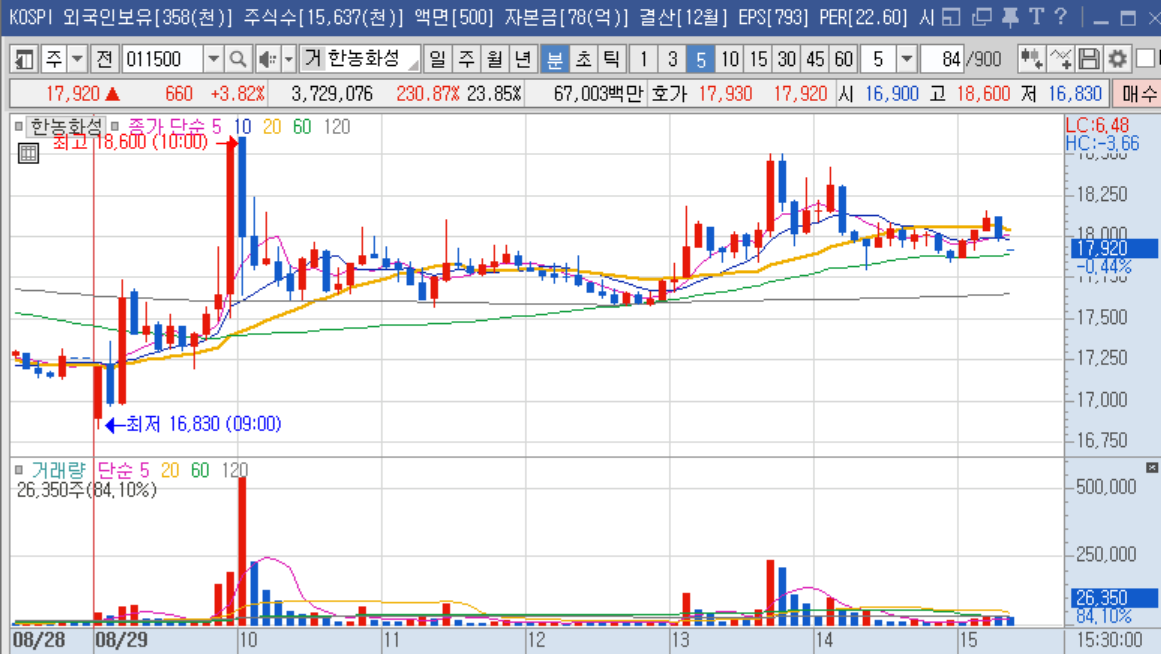
Task: Set 15-minute interval button
Action: (758, 59)
